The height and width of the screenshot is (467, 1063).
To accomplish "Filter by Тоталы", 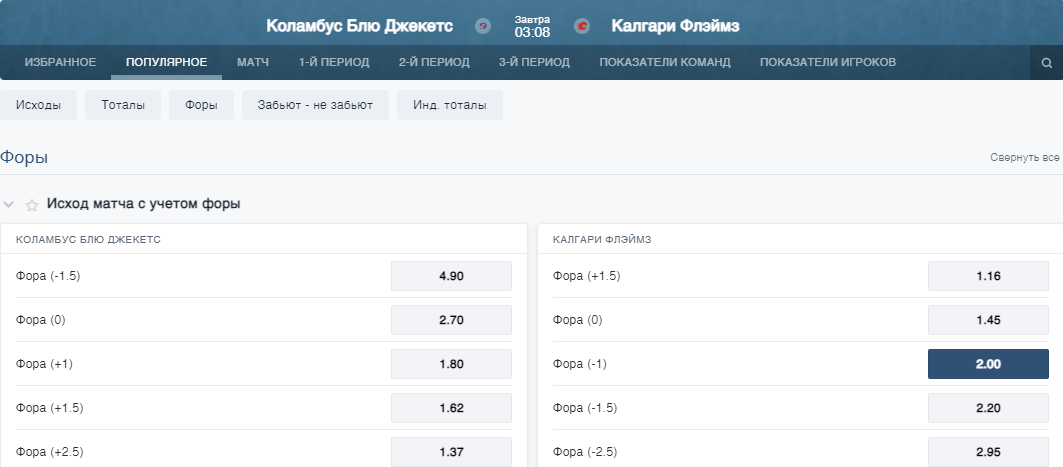I will click(x=123, y=105).
